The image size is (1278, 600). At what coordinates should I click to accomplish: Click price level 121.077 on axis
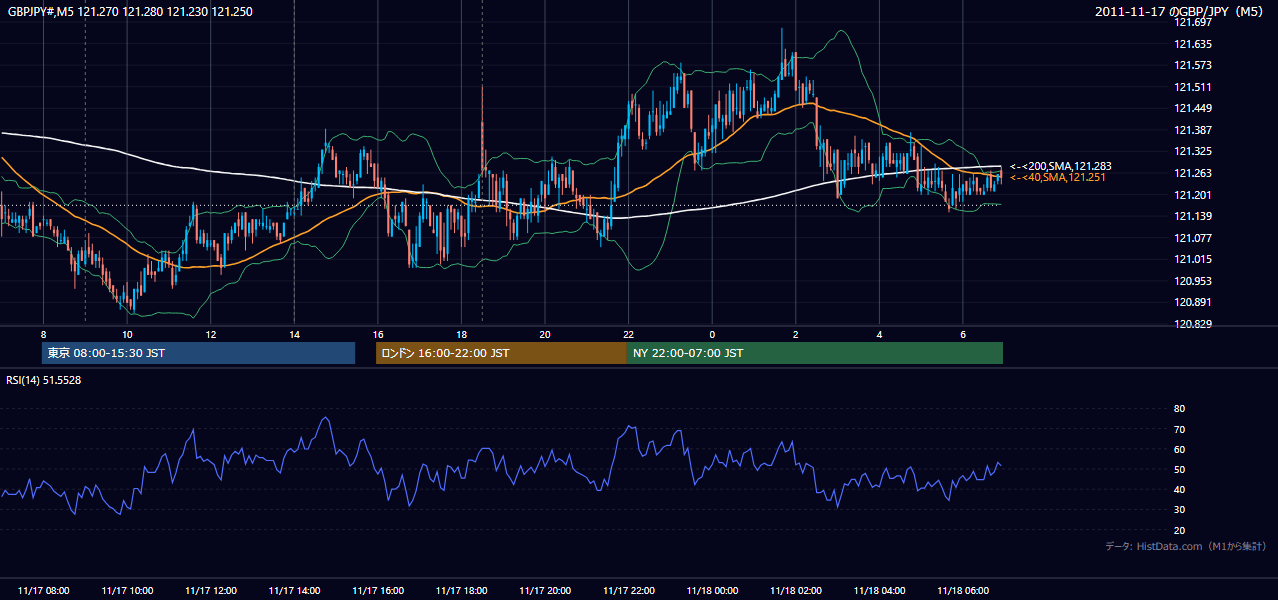click(x=1194, y=238)
